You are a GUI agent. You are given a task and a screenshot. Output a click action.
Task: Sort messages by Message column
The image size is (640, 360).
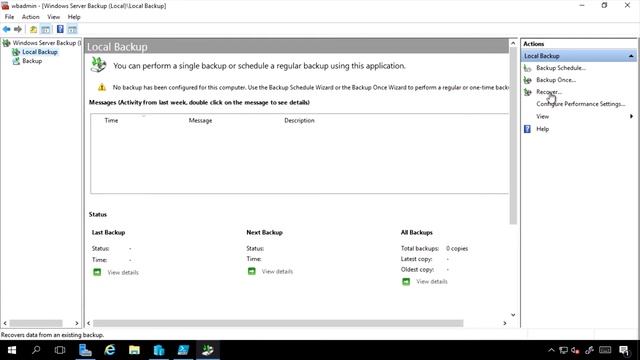point(200,120)
